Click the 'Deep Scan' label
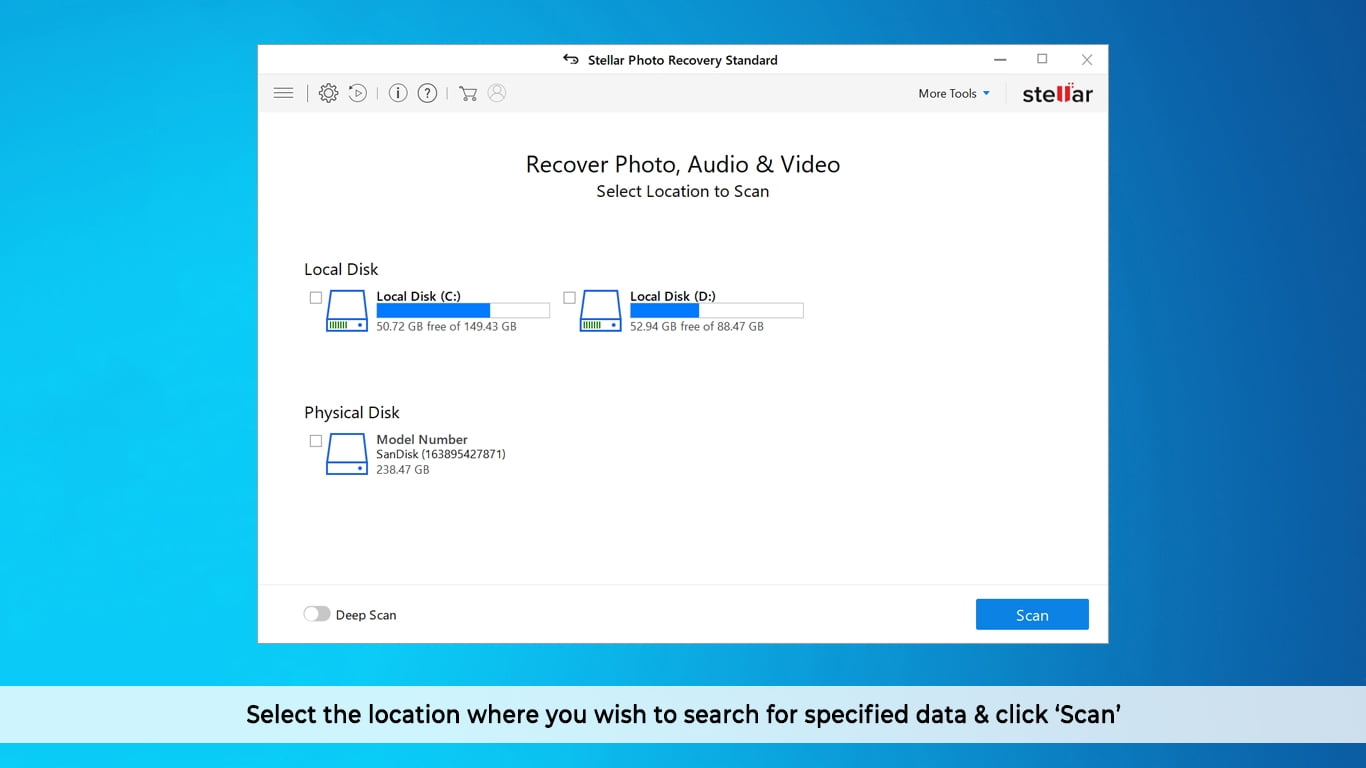The image size is (1366, 768). (366, 615)
